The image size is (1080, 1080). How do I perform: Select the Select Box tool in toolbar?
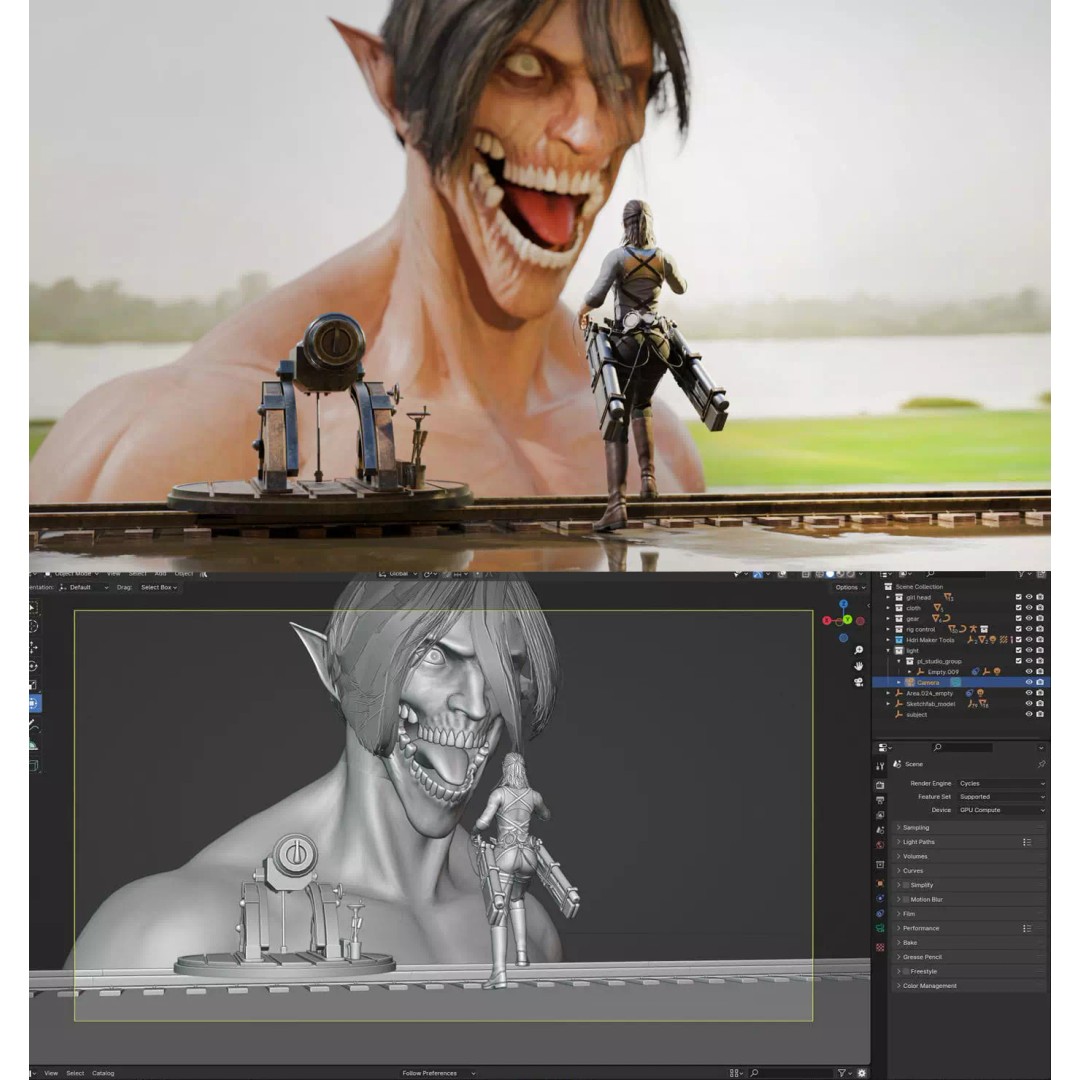click(34, 608)
